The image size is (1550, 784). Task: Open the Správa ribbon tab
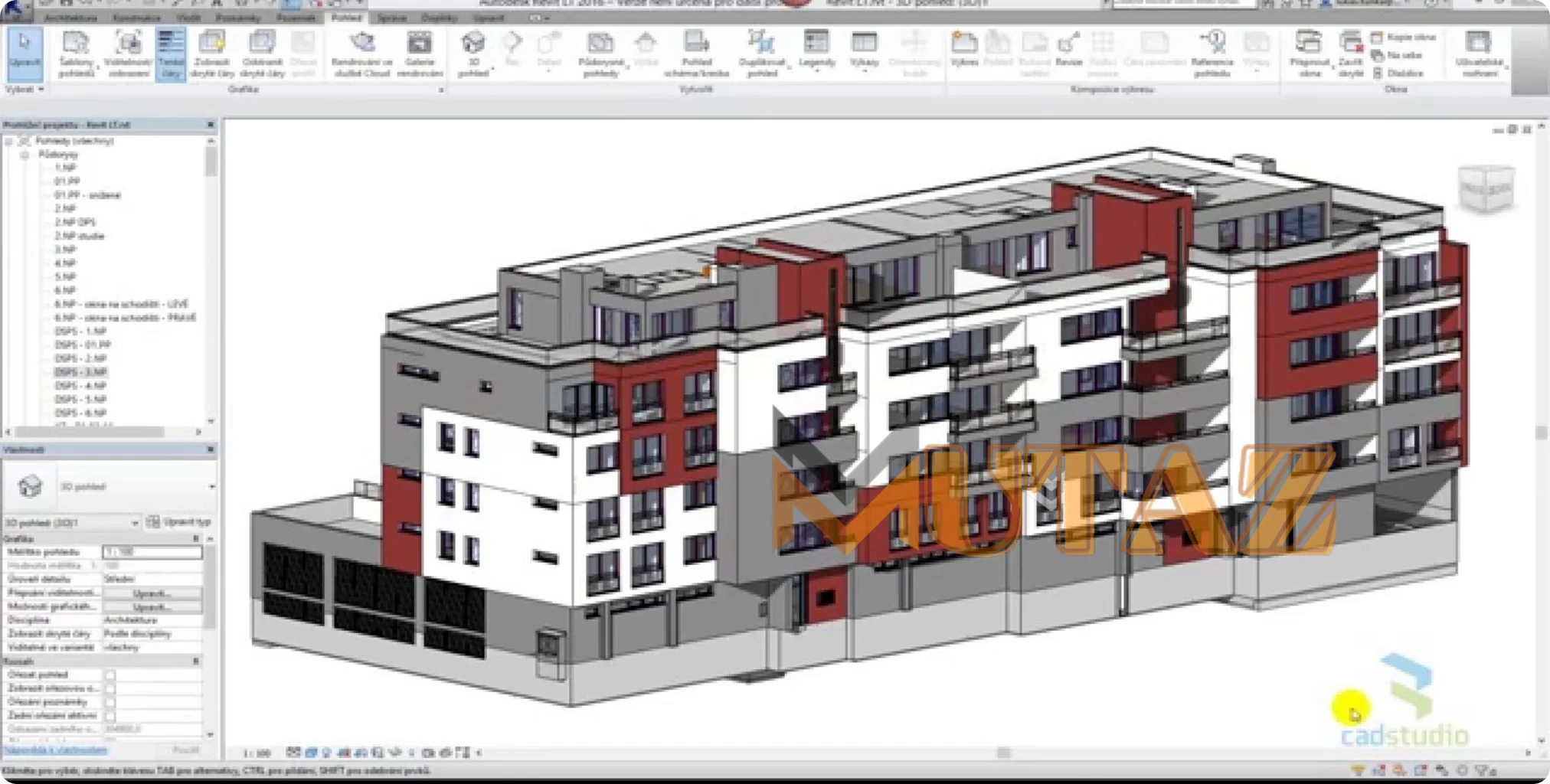coord(392,18)
